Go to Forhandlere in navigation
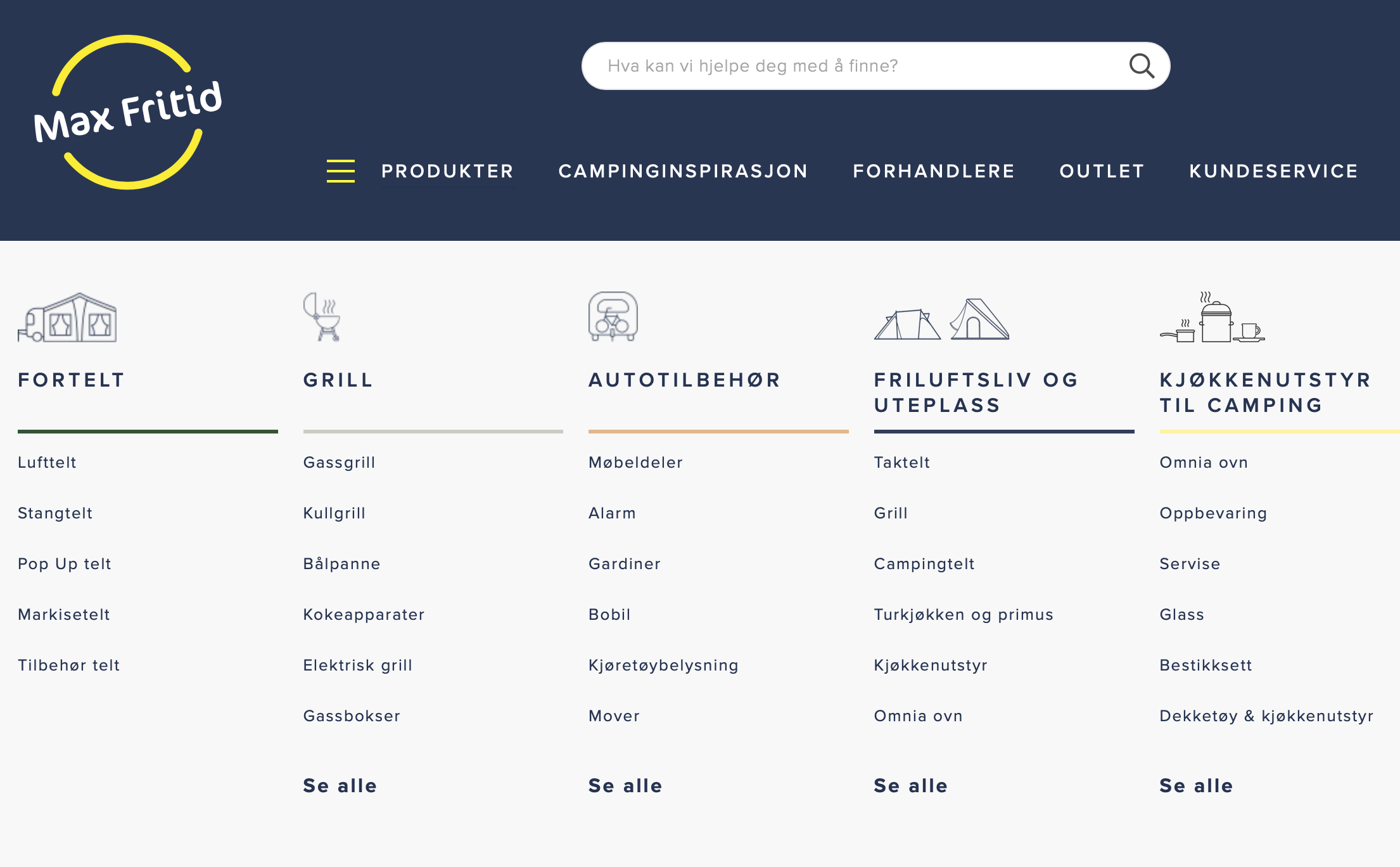The image size is (1400, 867). (934, 171)
